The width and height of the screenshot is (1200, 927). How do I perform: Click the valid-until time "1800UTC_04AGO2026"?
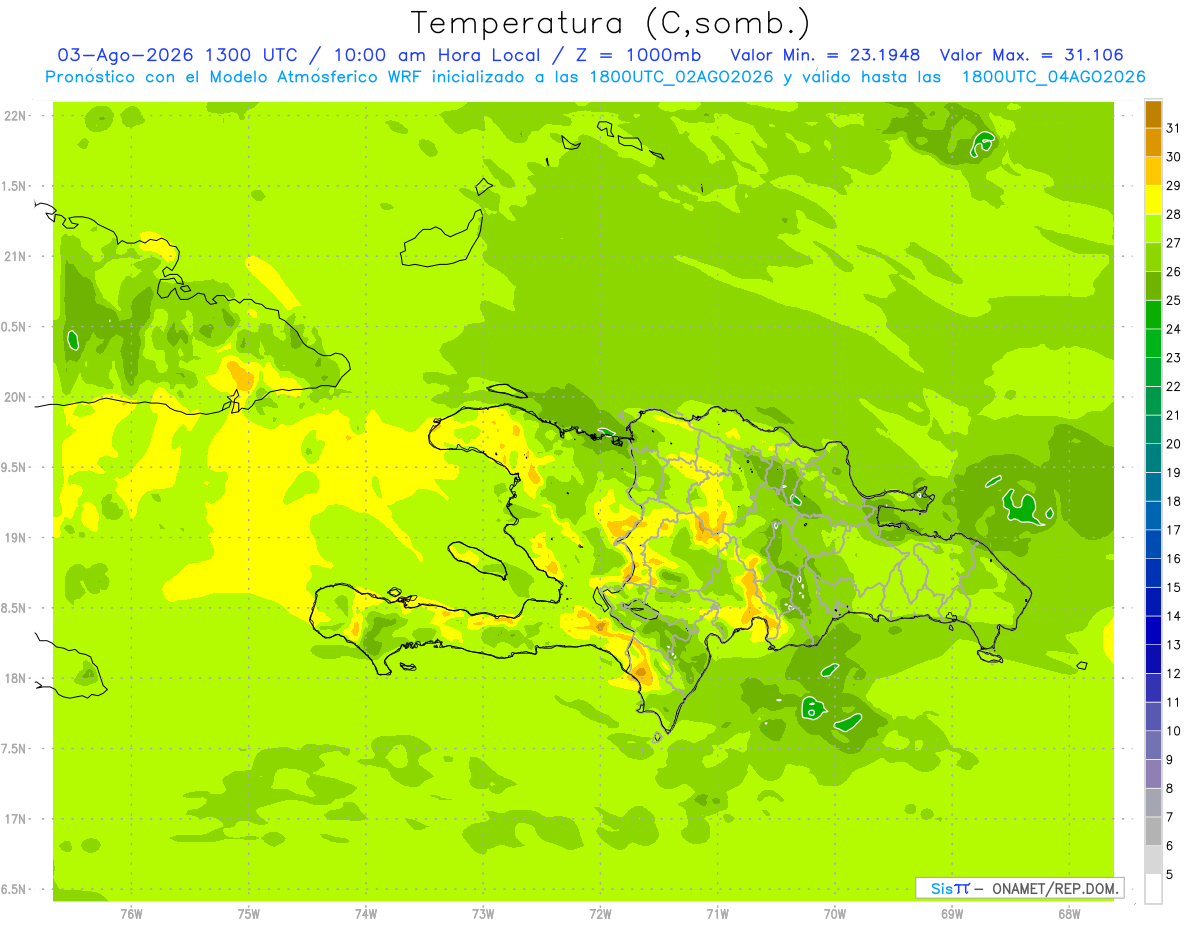(x=1053, y=77)
